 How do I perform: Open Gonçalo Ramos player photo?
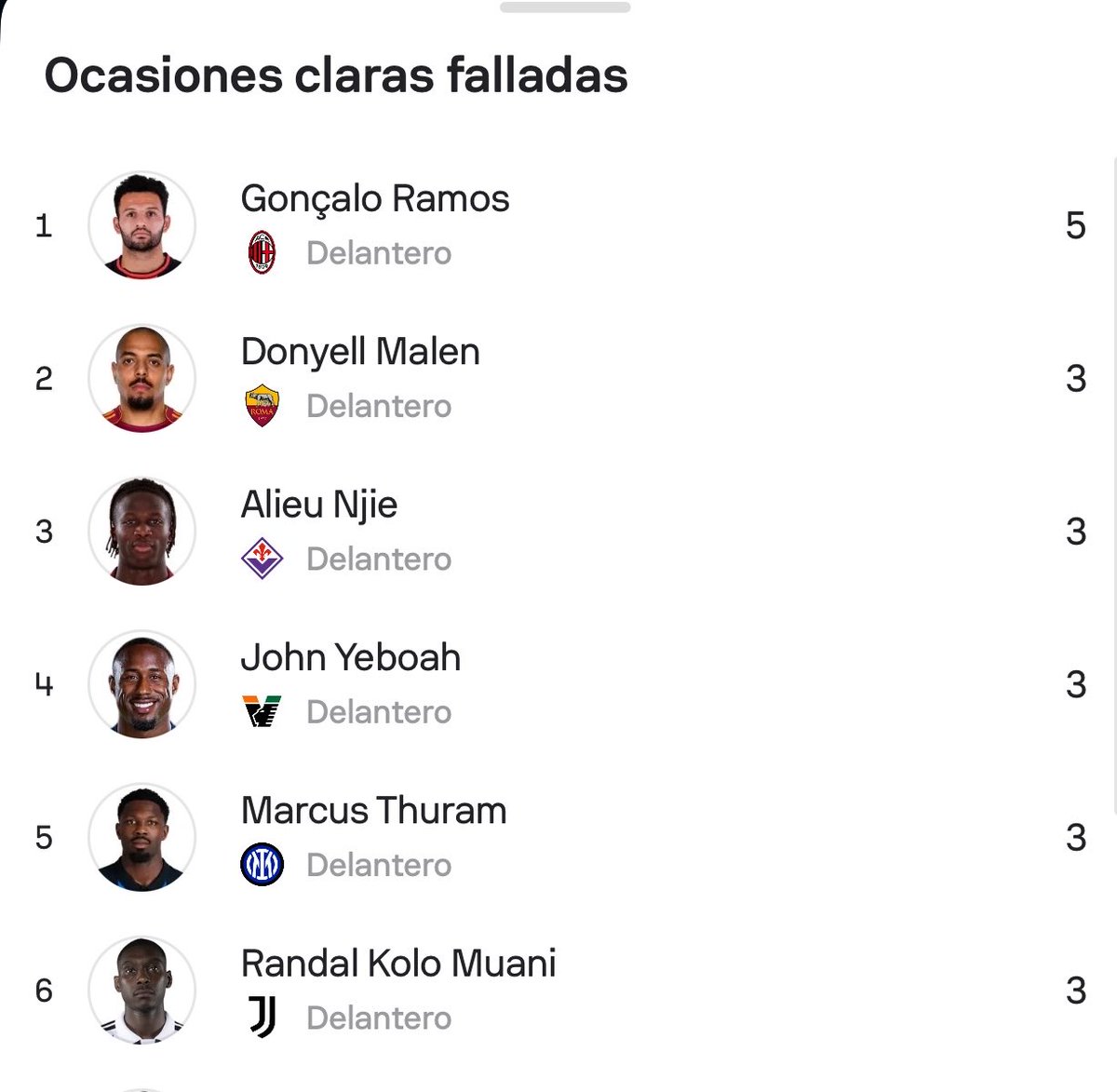coord(142,225)
